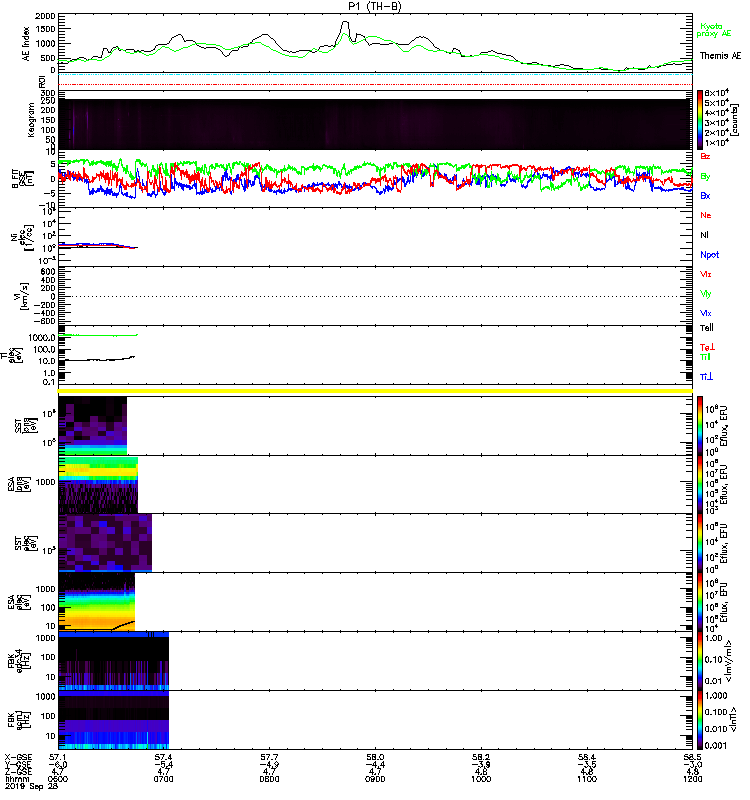This screenshot has width=750, height=800.
Task: Click the FBK scm1 nT color bar
Action: [x=700, y=720]
